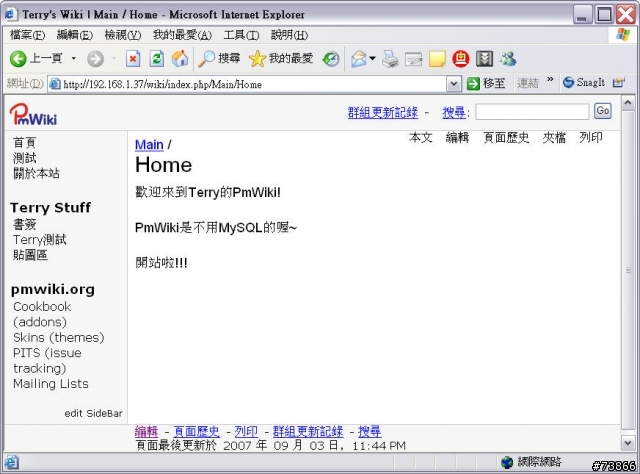
Task: Open sidebar link Terry測試
Action: [40, 240]
